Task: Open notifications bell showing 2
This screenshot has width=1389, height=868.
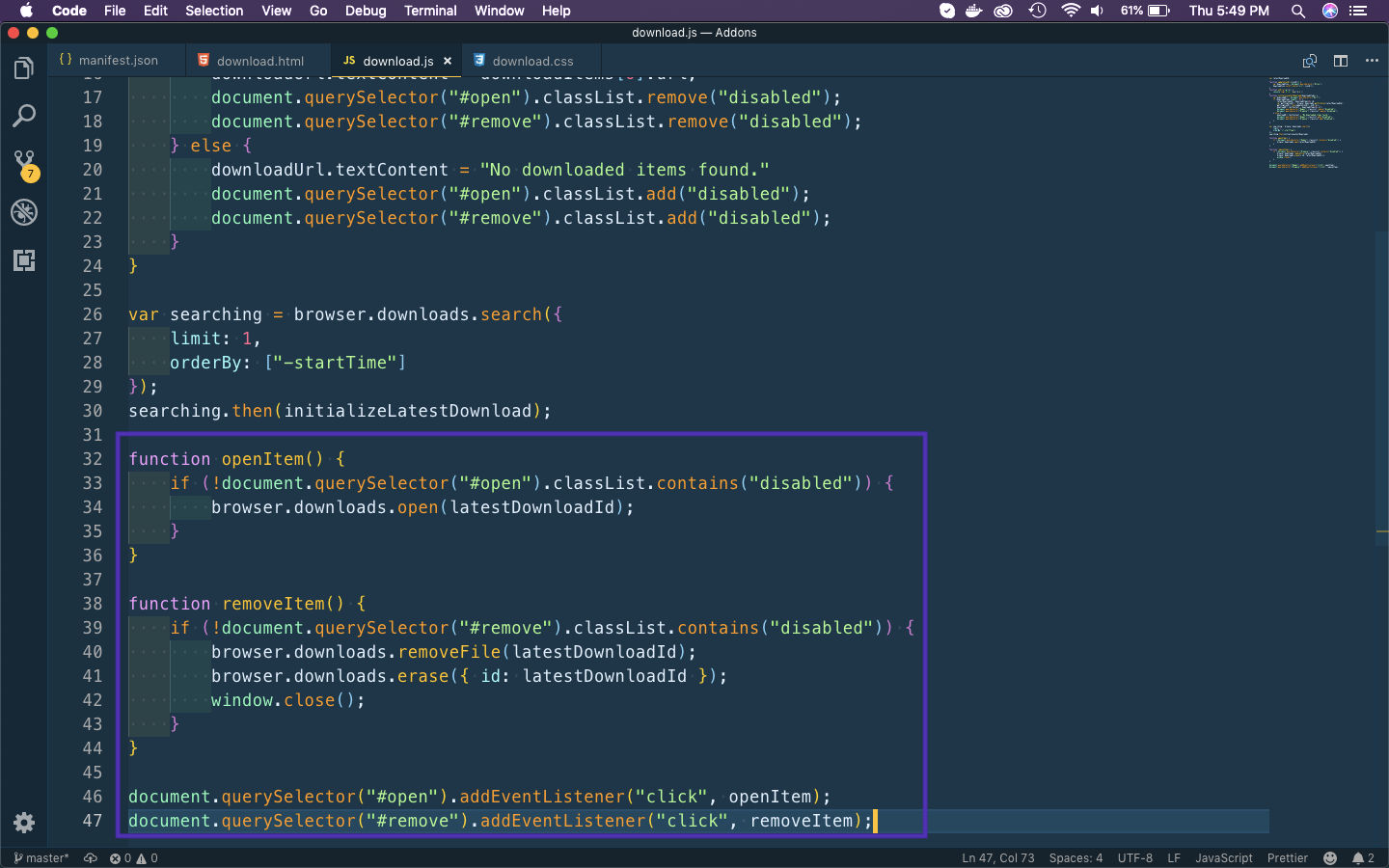Action: pos(1363,858)
